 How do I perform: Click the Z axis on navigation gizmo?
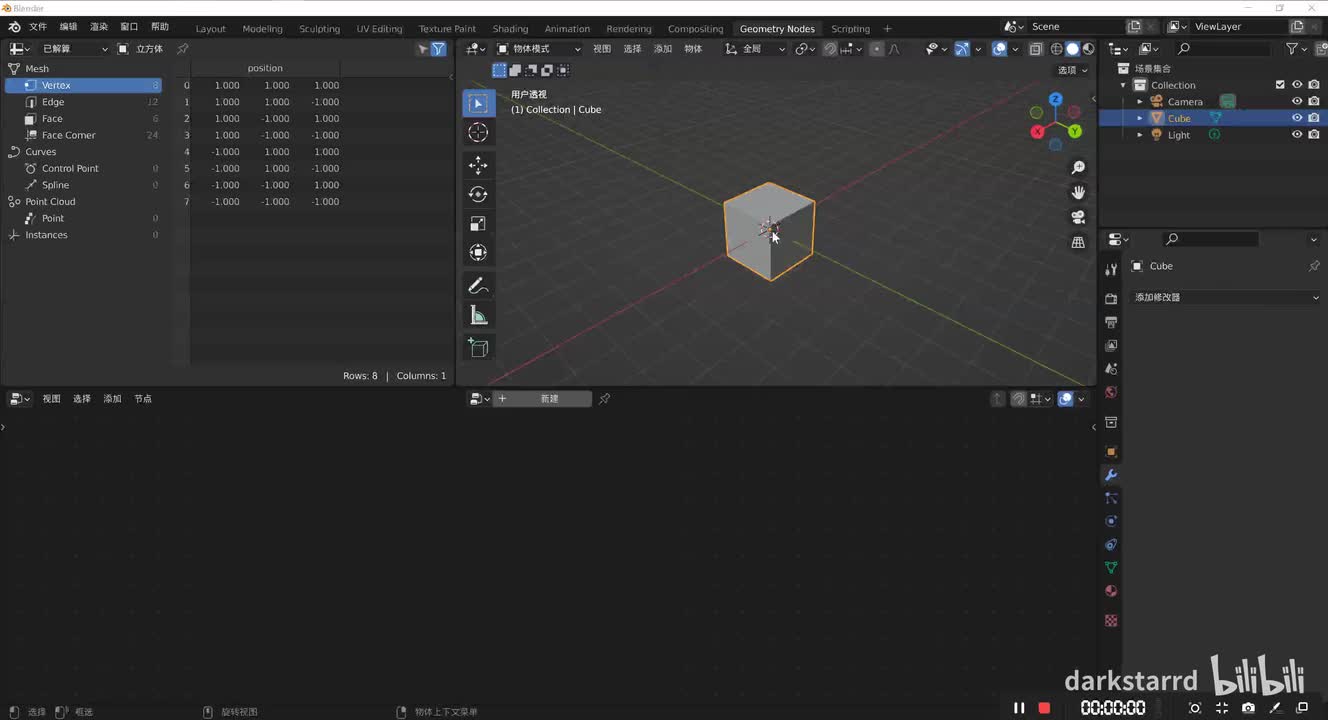pos(1055,99)
